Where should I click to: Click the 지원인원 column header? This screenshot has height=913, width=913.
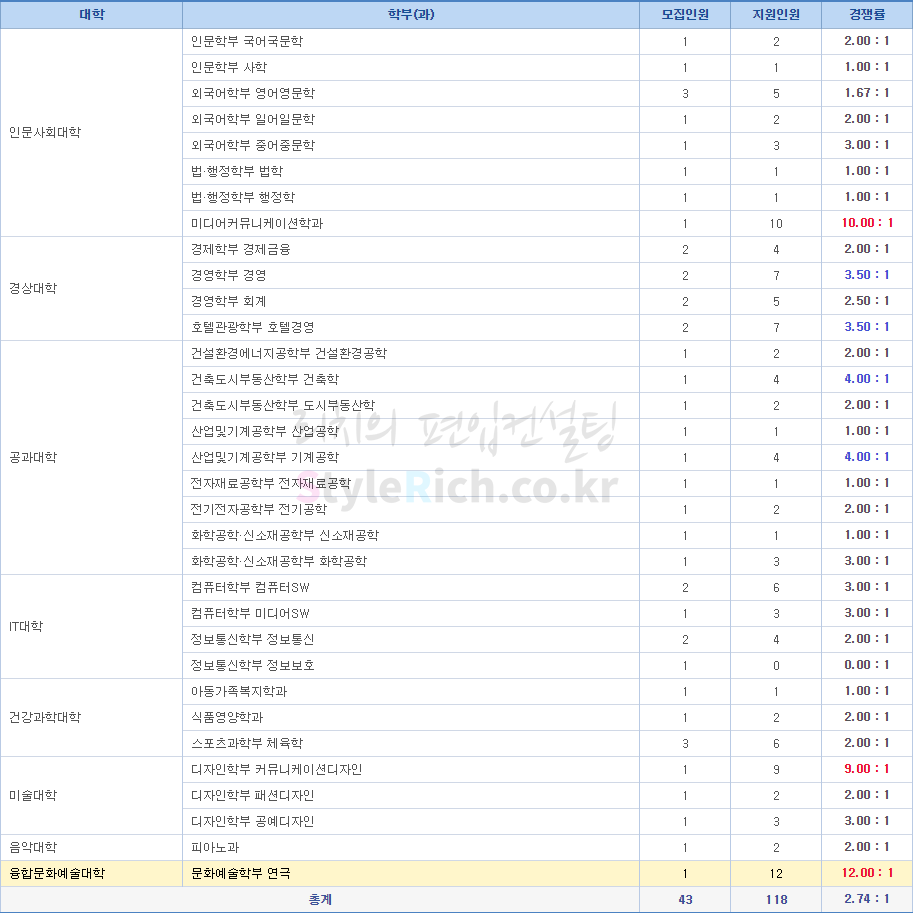(776, 15)
